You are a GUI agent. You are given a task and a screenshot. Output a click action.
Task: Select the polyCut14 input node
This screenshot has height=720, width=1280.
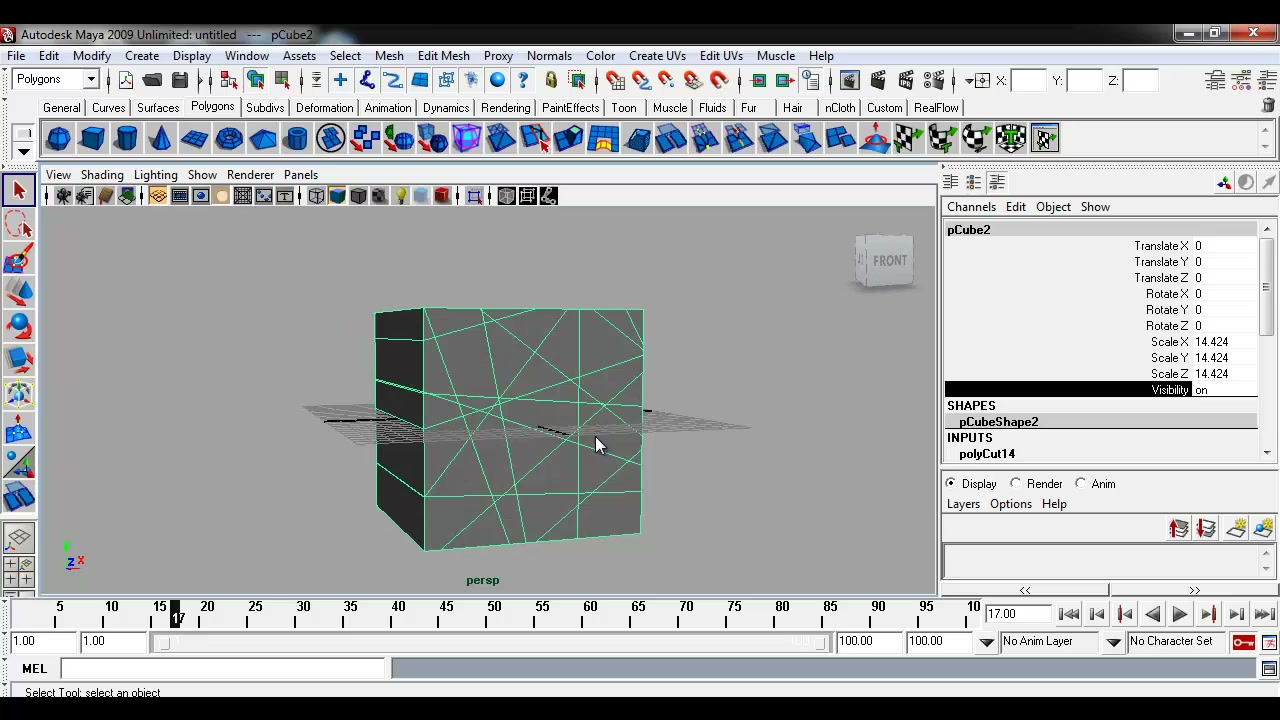pos(987,454)
